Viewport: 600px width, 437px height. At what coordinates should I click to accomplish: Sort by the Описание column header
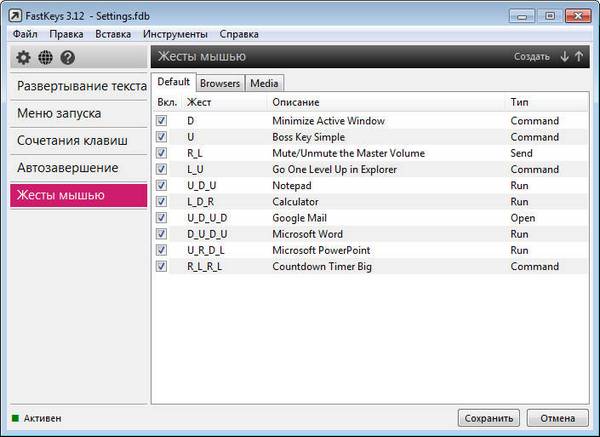point(296,103)
